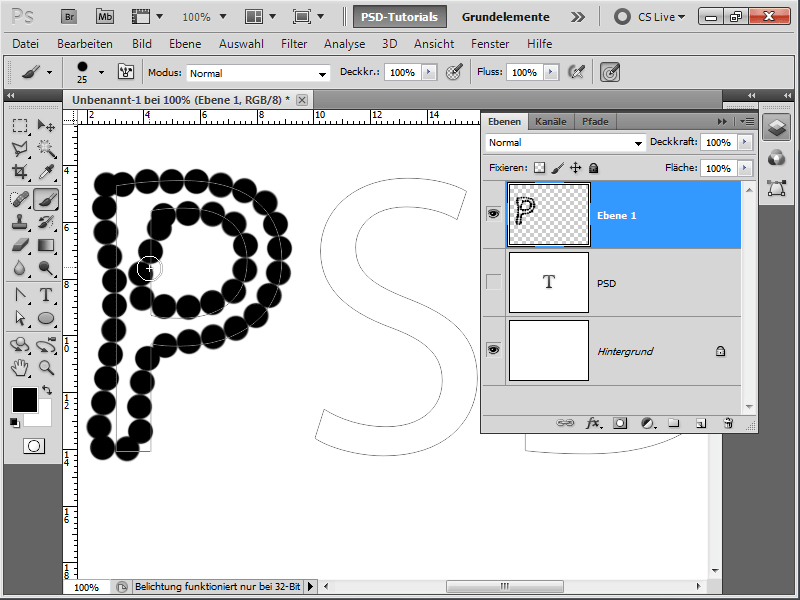
Task: Select the Path Selection tool
Action: (x=20, y=318)
